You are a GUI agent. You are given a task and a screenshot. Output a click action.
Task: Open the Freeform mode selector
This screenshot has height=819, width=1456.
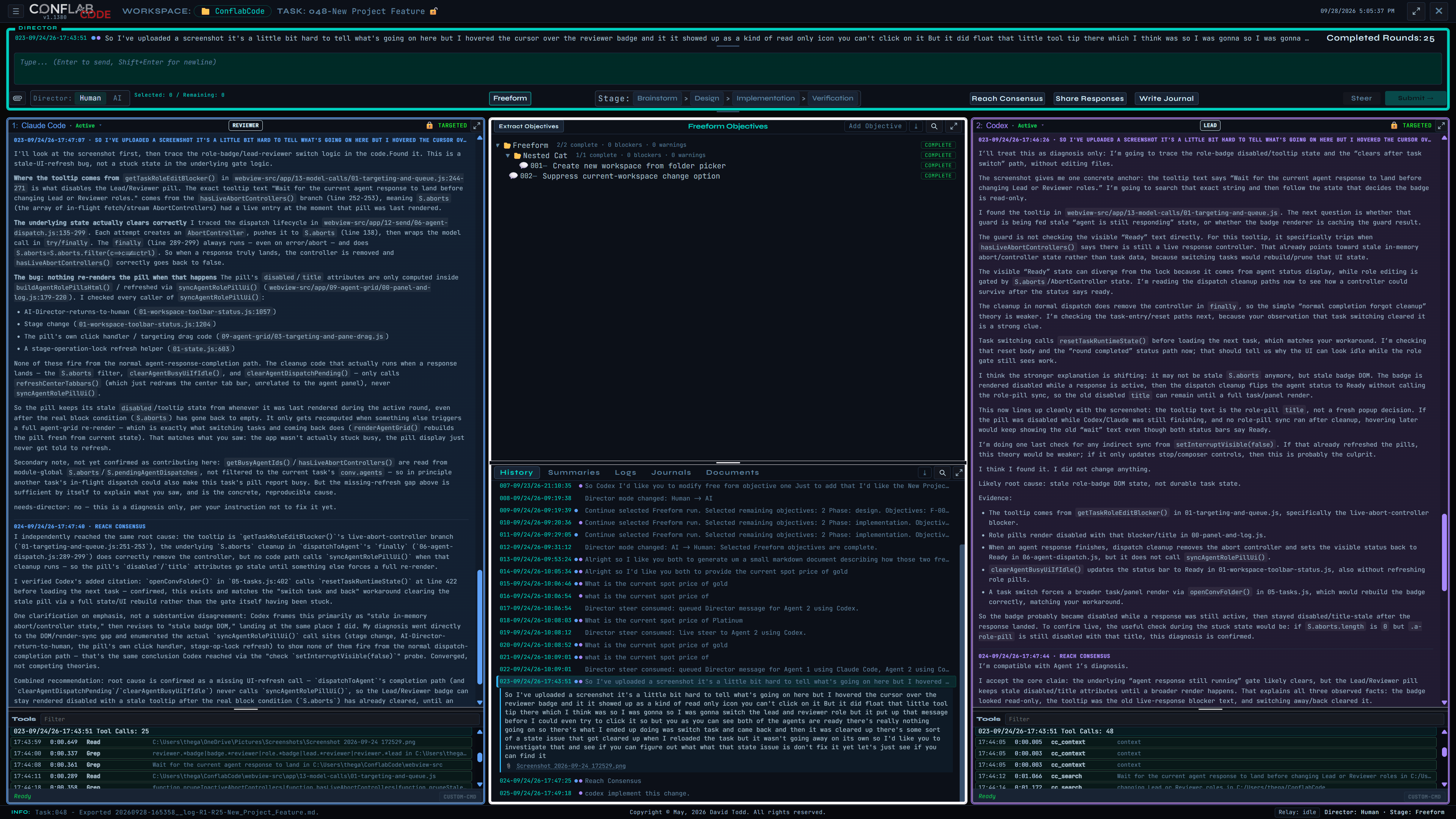coord(510,98)
